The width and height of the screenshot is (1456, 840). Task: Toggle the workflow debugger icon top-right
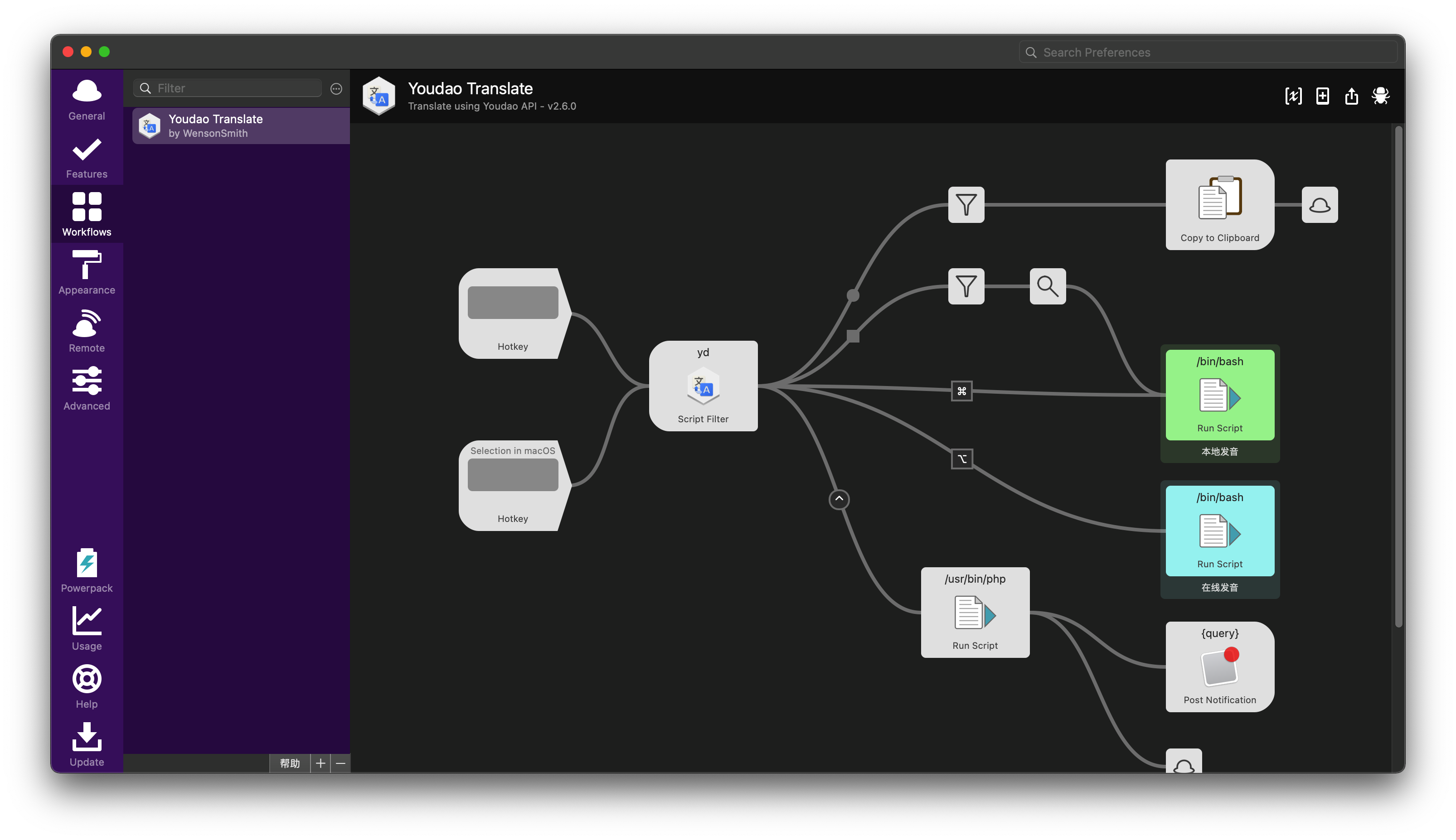click(x=1381, y=96)
